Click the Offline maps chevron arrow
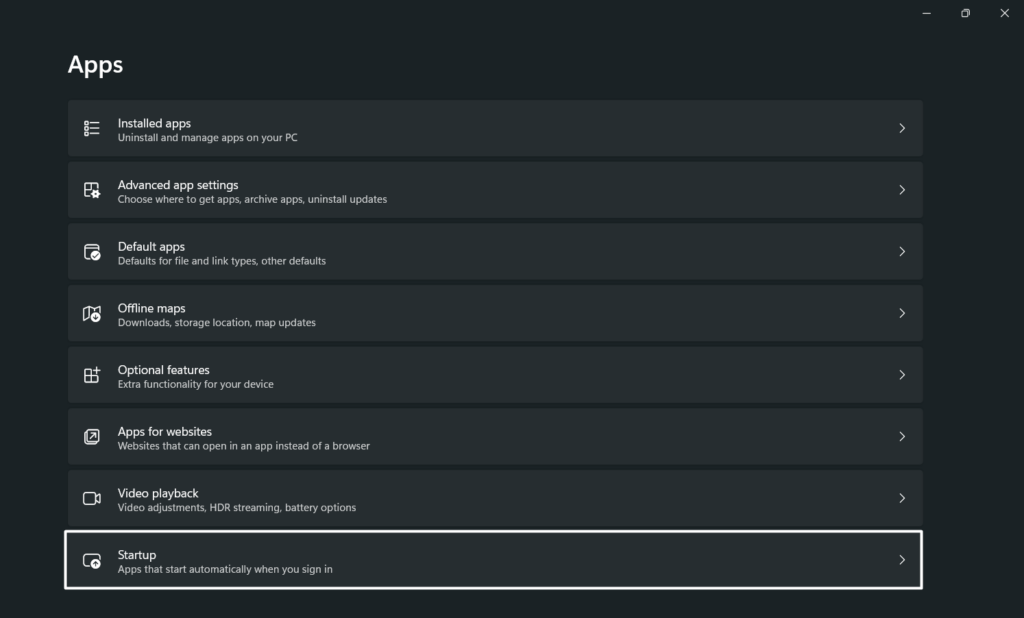1024x618 pixels. click(x=901, y=314)
